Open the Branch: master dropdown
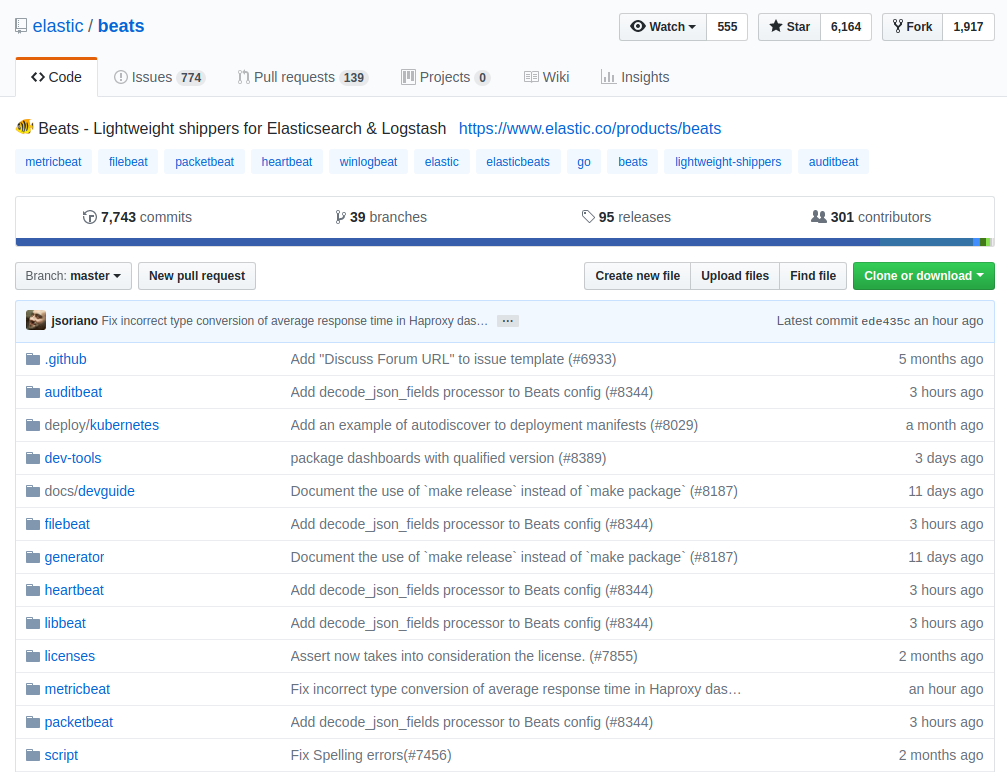The height and width of the screenshot is (772, 1007). (73, 276)
